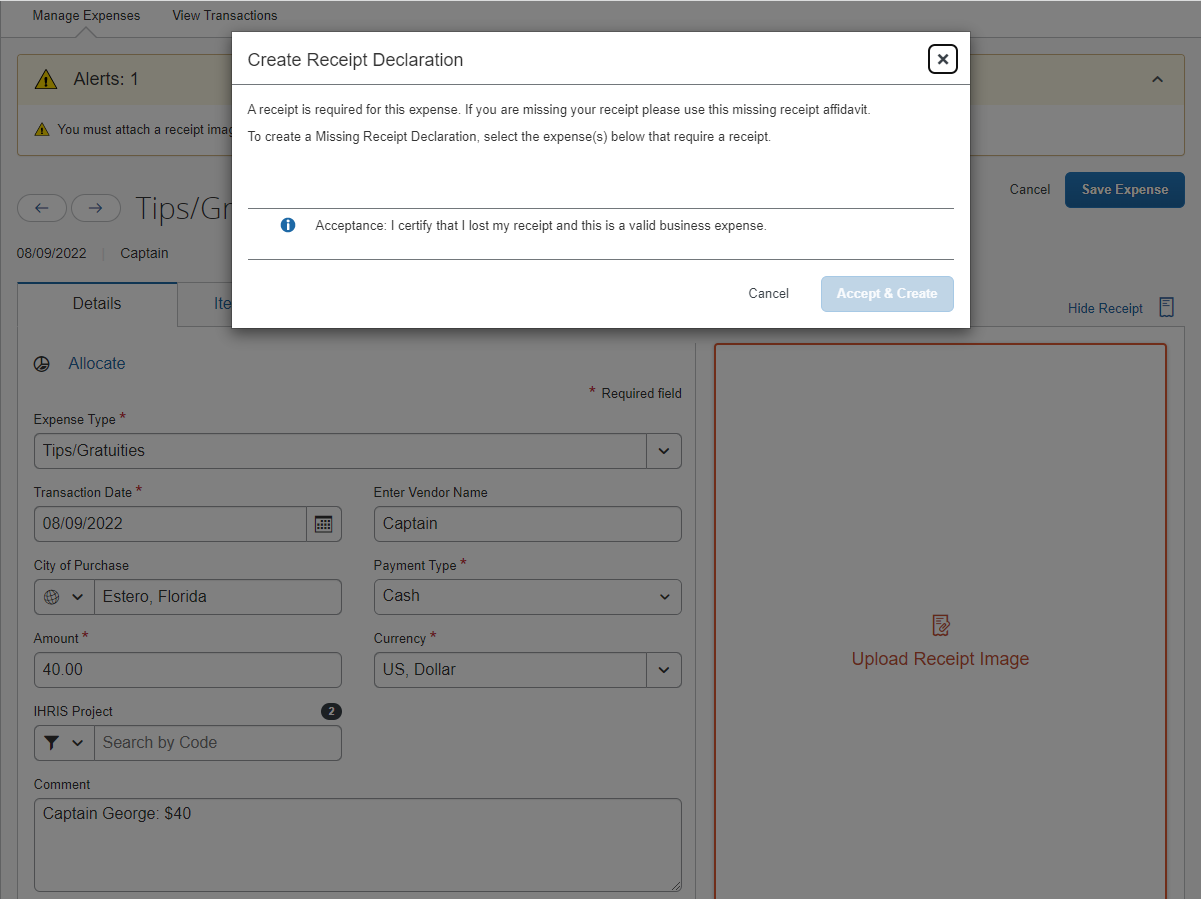
Task: Click the calendar icon for Transaction Date
Action: pyautogui.click(x=323, y=524)
